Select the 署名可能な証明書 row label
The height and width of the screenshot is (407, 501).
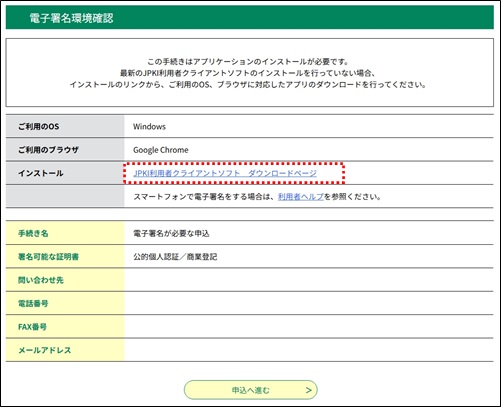coord(48,257)
